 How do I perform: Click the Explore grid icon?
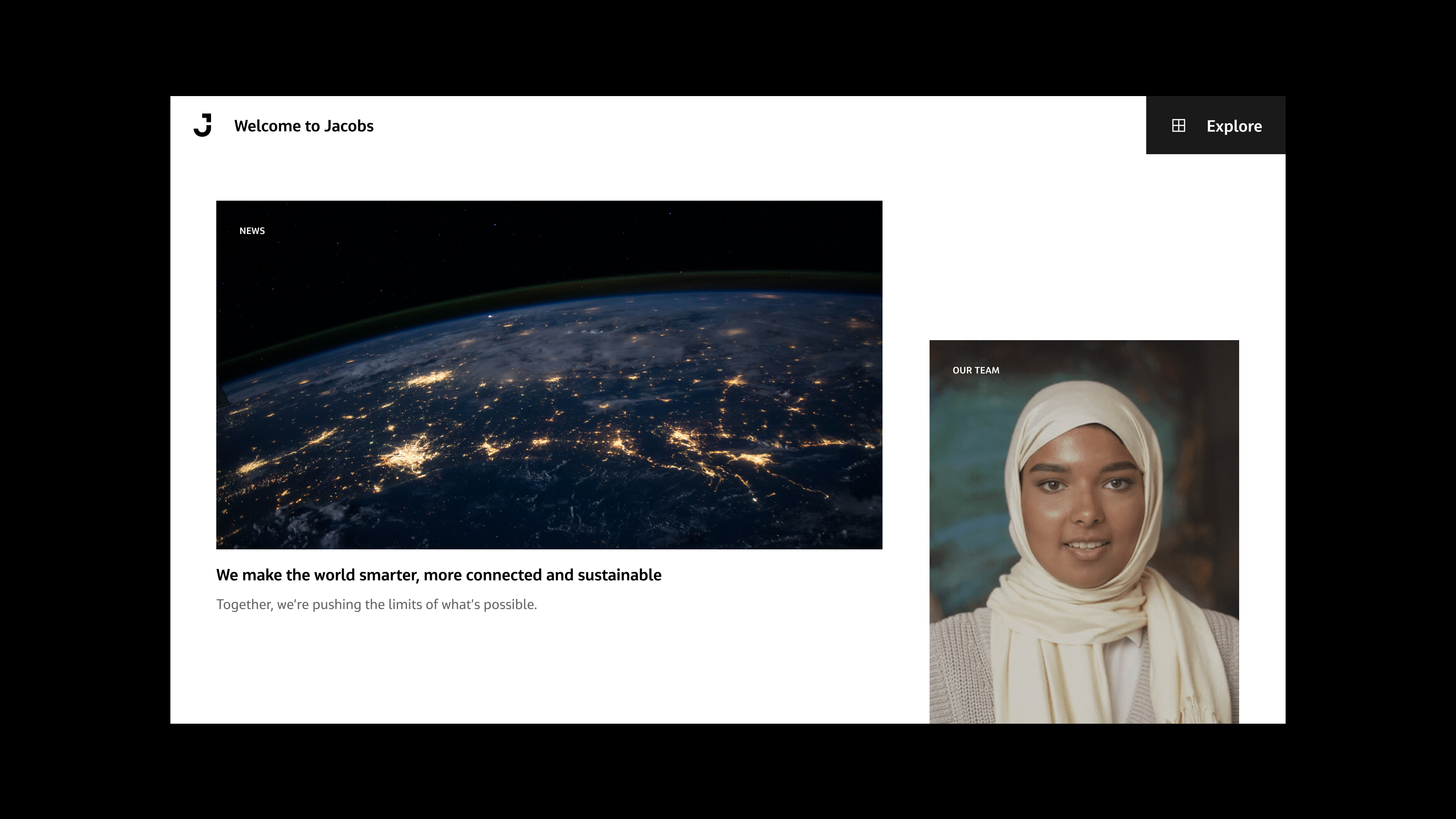[1178, 126]
